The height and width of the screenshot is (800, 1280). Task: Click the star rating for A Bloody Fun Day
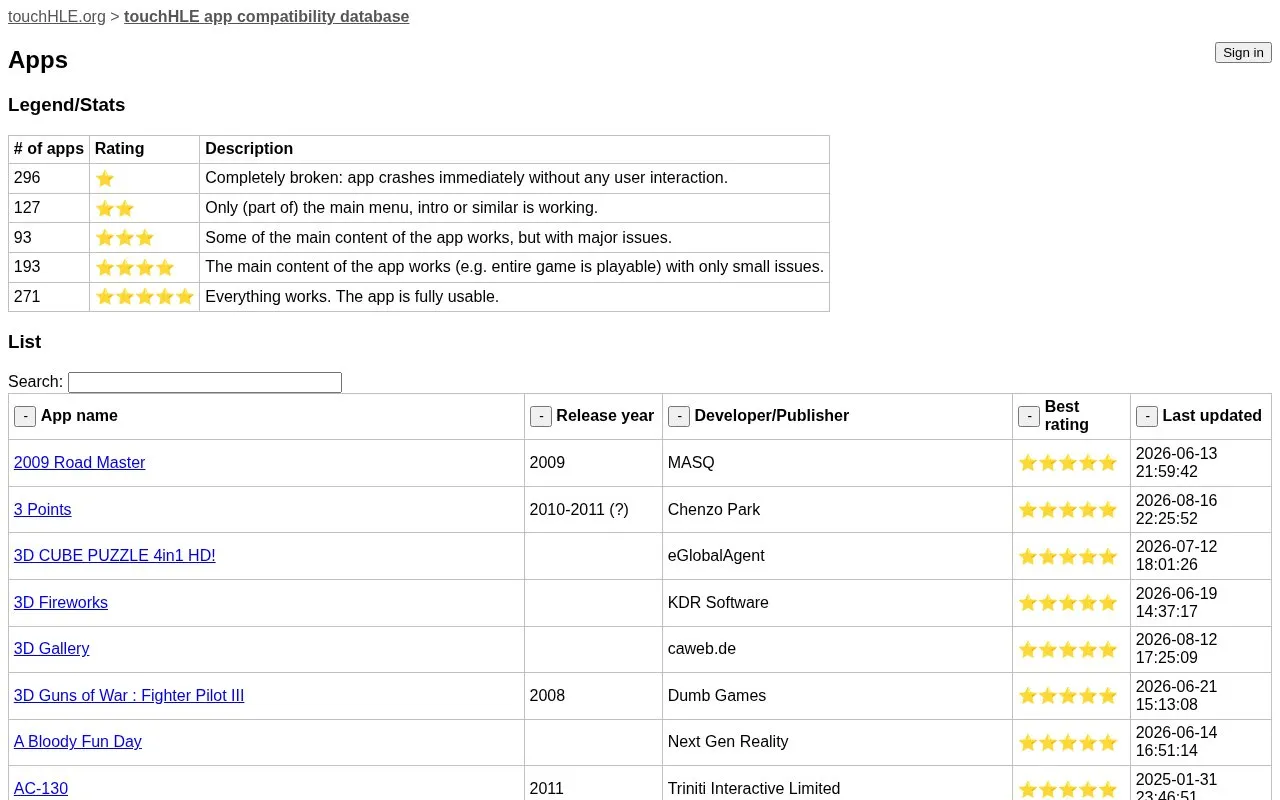pyautogui.click(x=1068, y=743)
